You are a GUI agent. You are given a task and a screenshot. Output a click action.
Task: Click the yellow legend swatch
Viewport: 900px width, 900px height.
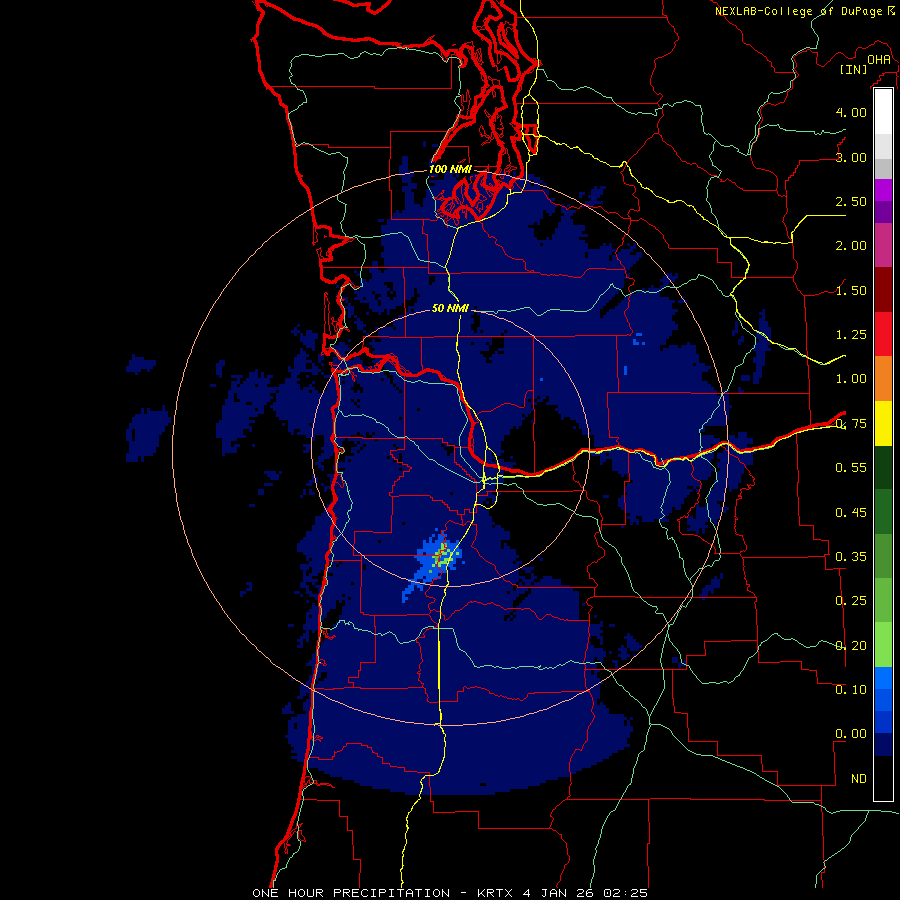click(x=883, y=423)
